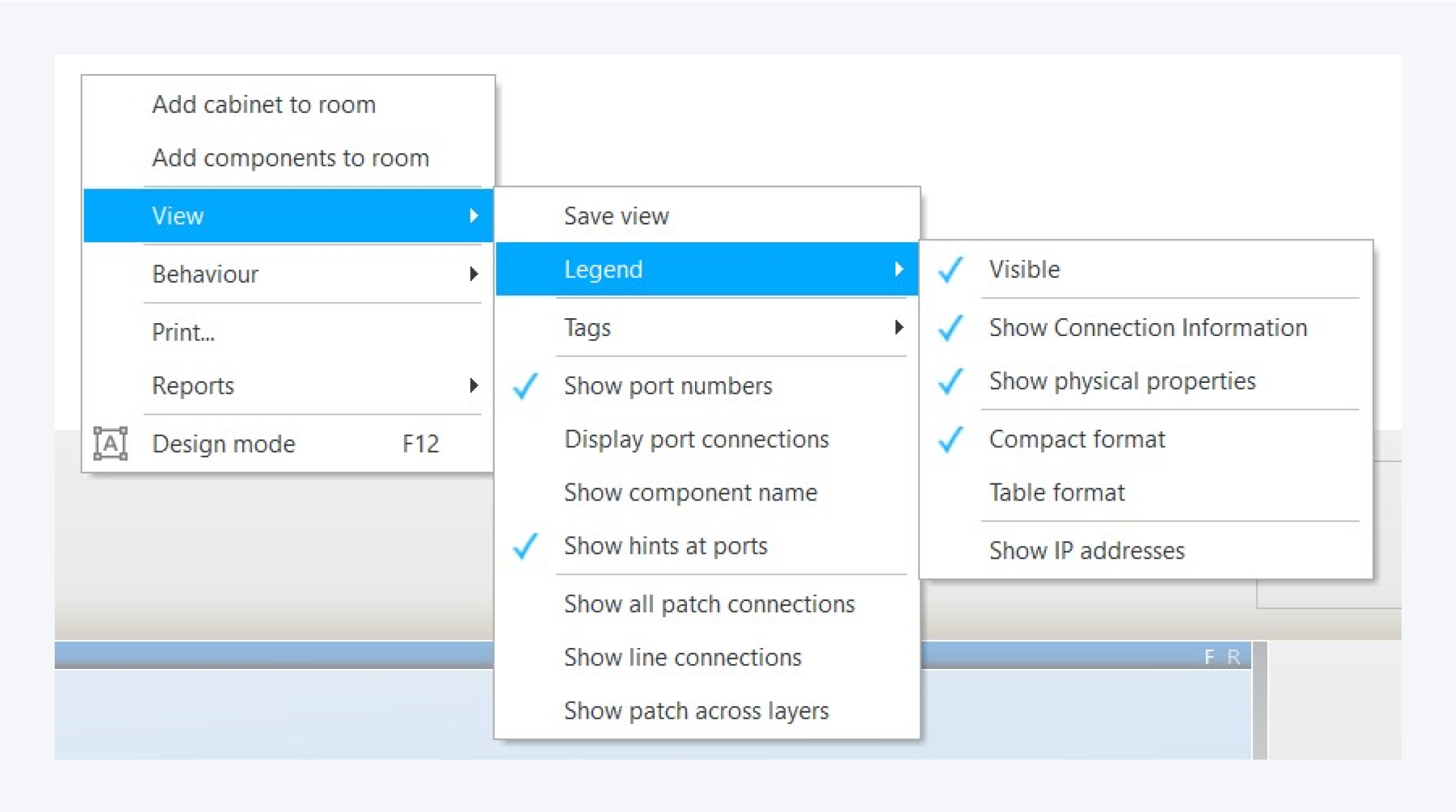Switch legend to Table format
Image resolution: width=1456 pixels, height=812 pixels.
(x=1056, y=493)
